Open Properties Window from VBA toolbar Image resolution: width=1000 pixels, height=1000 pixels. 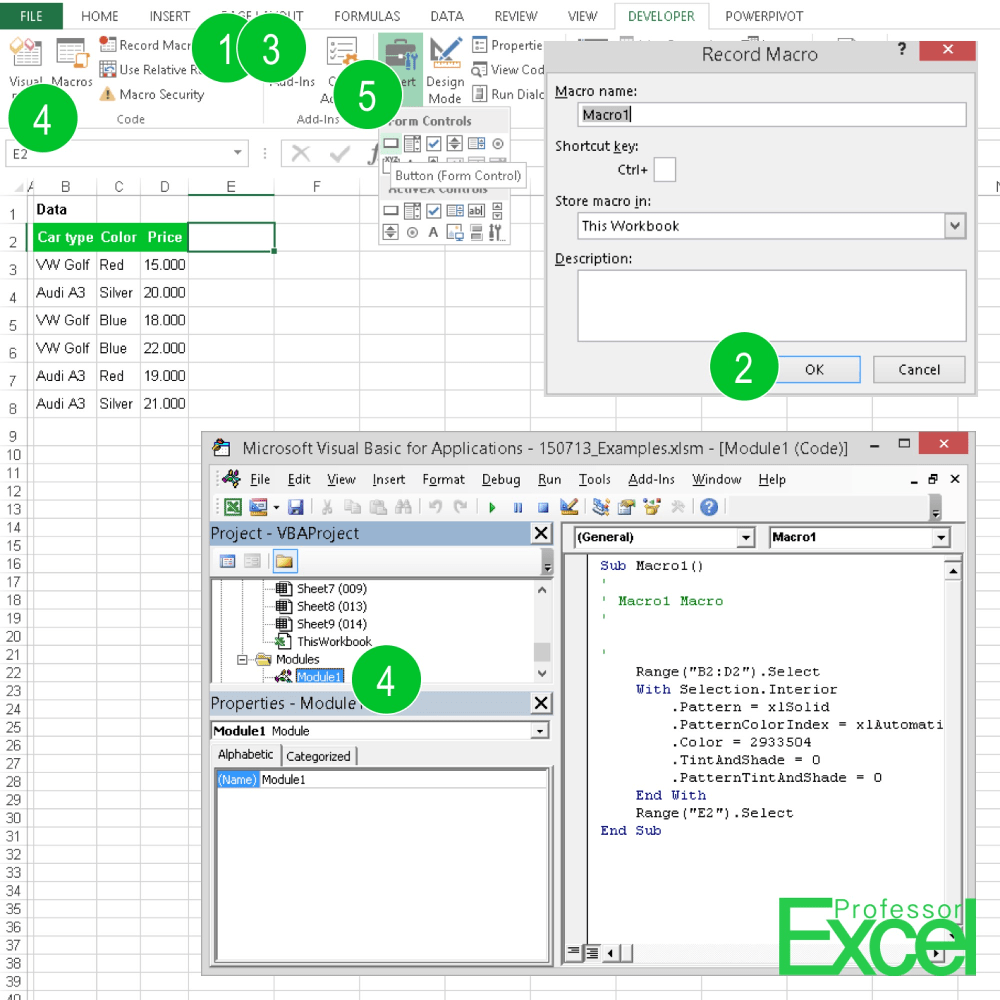(x=626, y=507)
